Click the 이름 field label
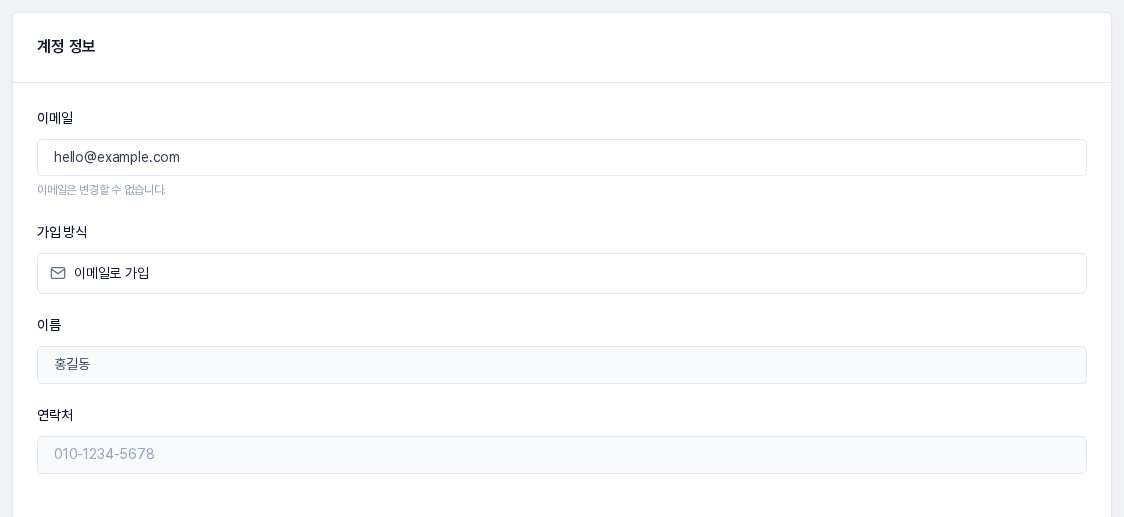 coord(49,326)
